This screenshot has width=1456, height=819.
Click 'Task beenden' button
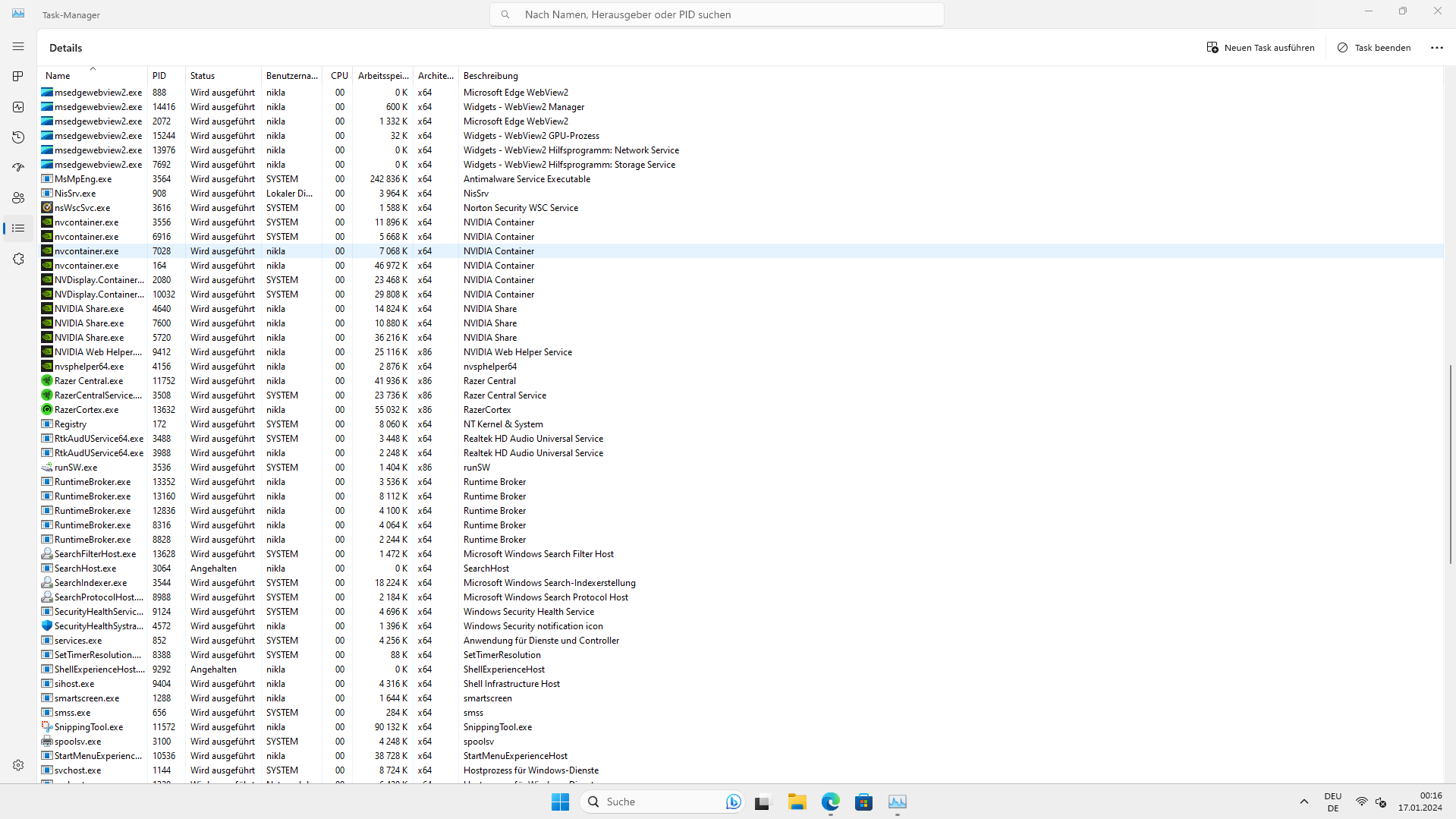pyautogui.click(x=1374, y=48)
